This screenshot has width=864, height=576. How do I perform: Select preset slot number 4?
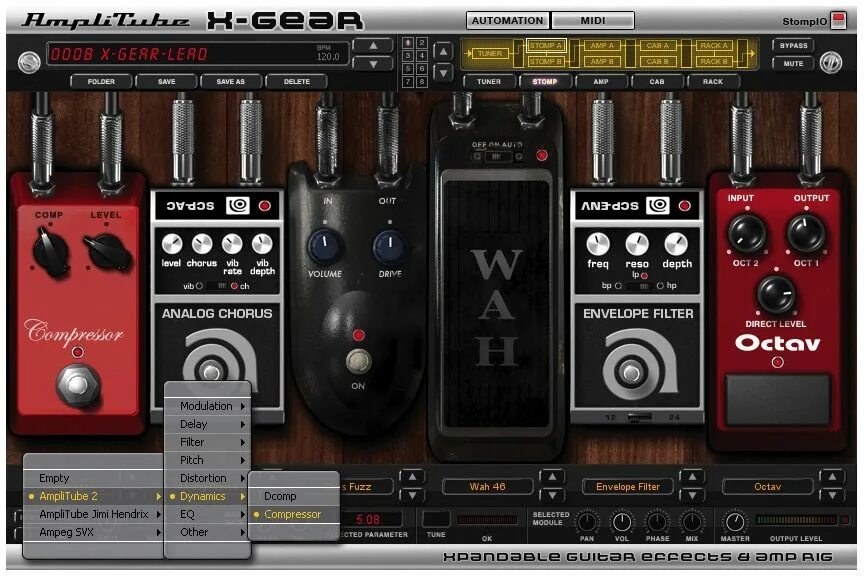coord(422,56)
